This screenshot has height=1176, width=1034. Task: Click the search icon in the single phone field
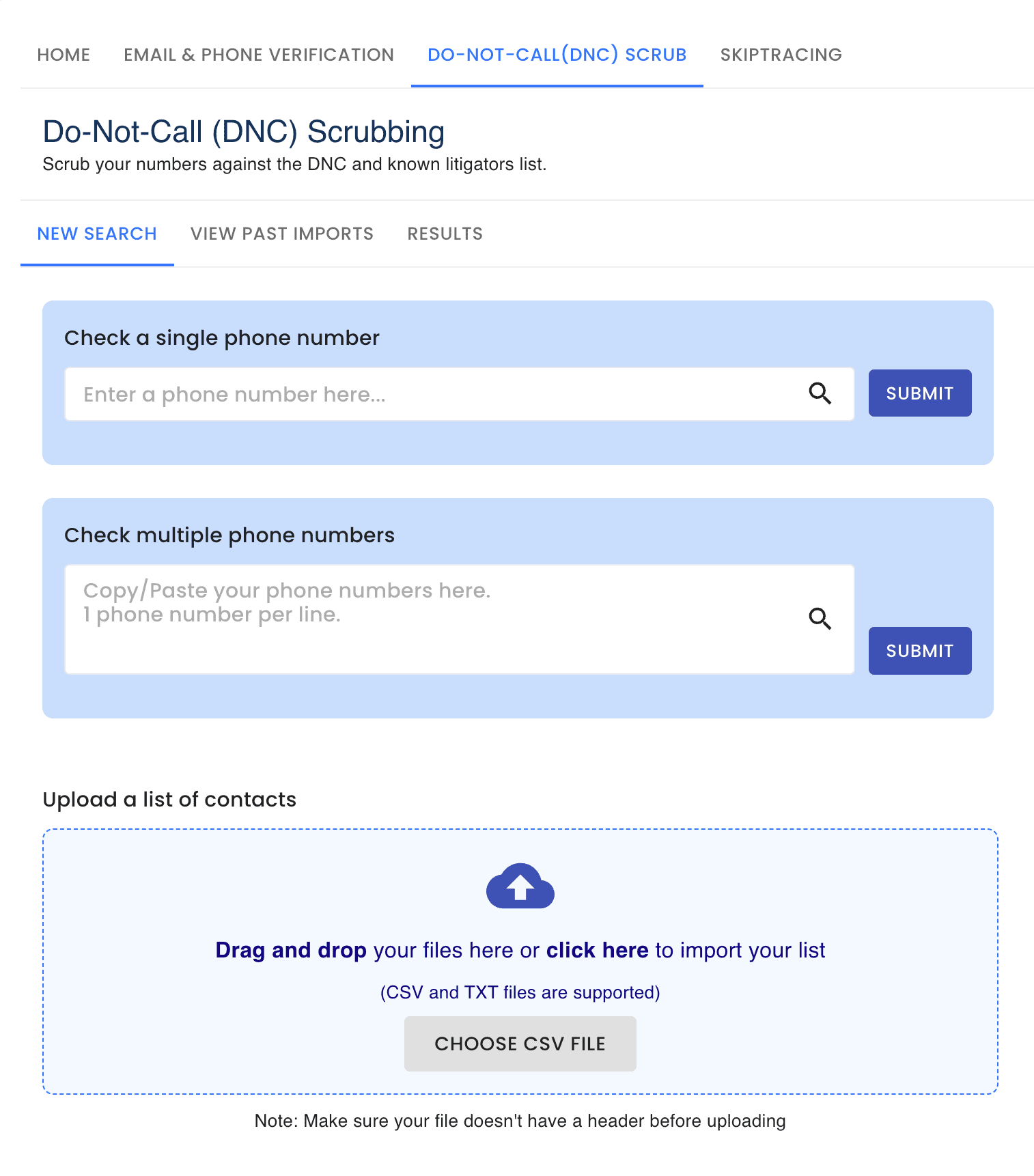[820, 393]
